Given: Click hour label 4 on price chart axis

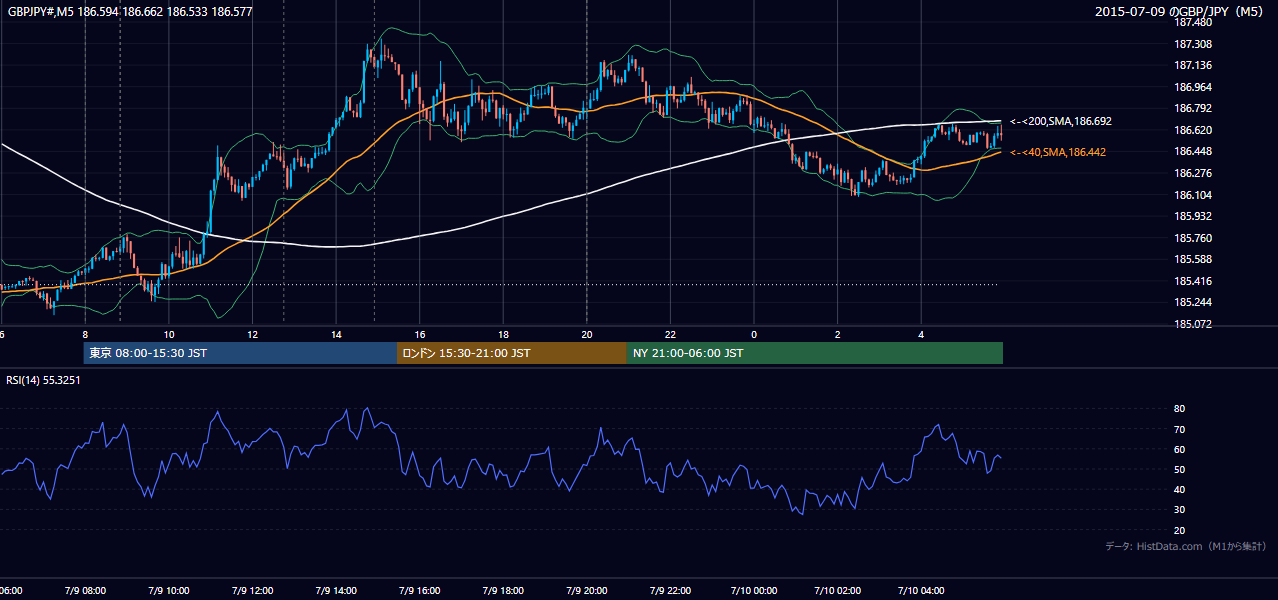Looking at the screenshot, I should tap(921, 335).
